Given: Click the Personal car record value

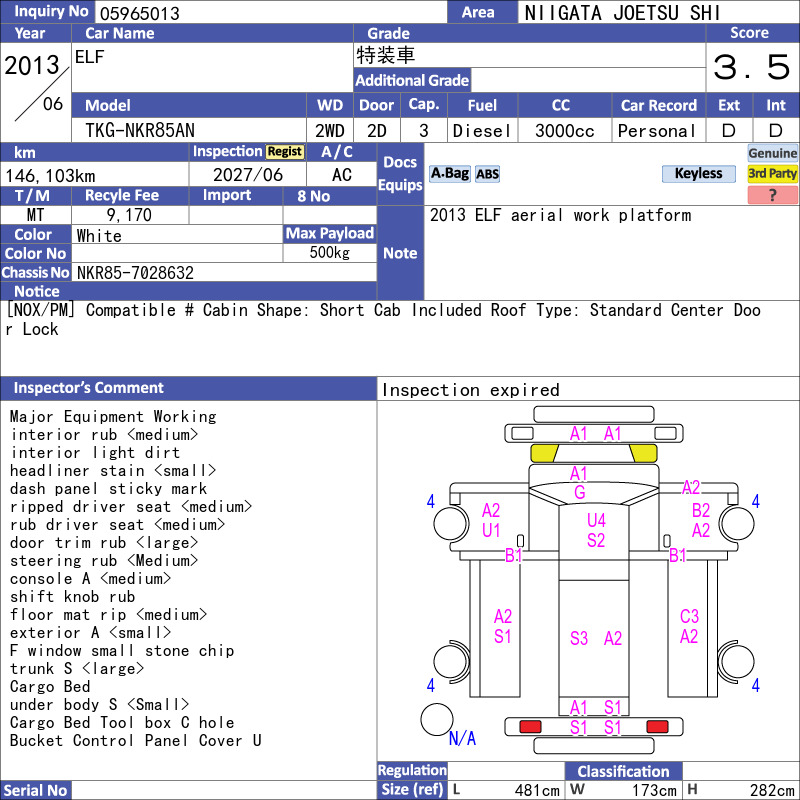Looking at the screenshot, I should (657, 131).
